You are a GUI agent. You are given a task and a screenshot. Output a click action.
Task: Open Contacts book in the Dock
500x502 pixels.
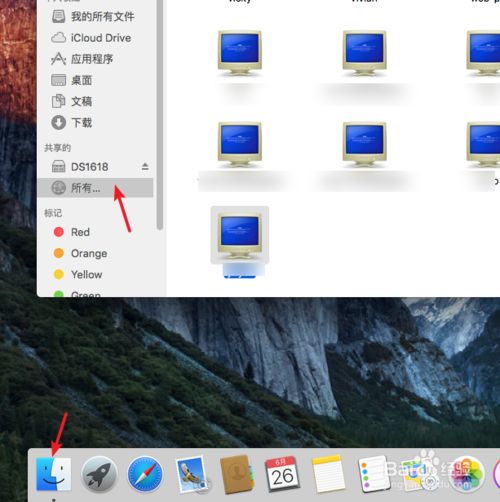pyautogui.click(x=237, y=474)
